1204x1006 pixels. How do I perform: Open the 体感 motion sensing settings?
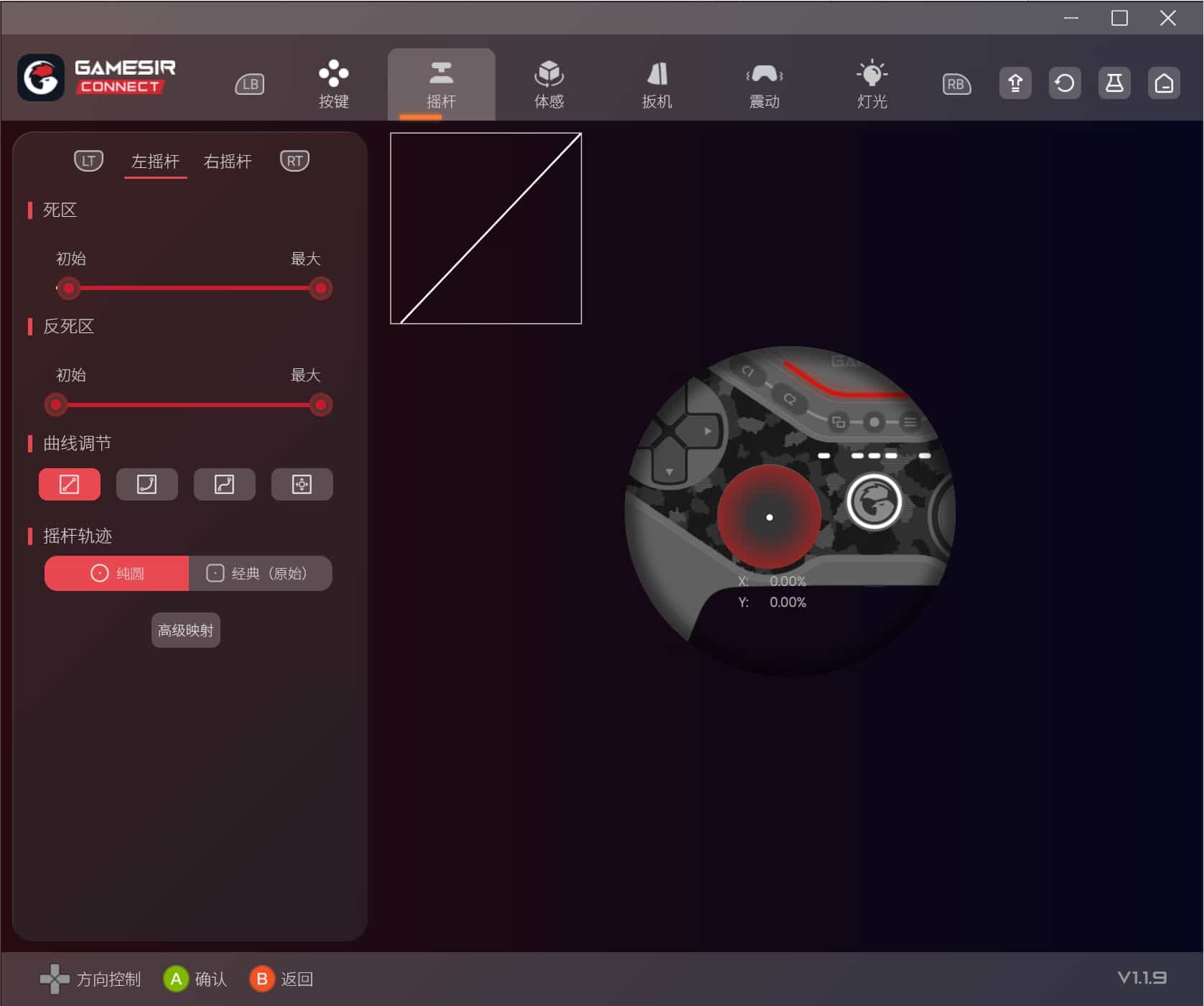click(x=548, y=83)
